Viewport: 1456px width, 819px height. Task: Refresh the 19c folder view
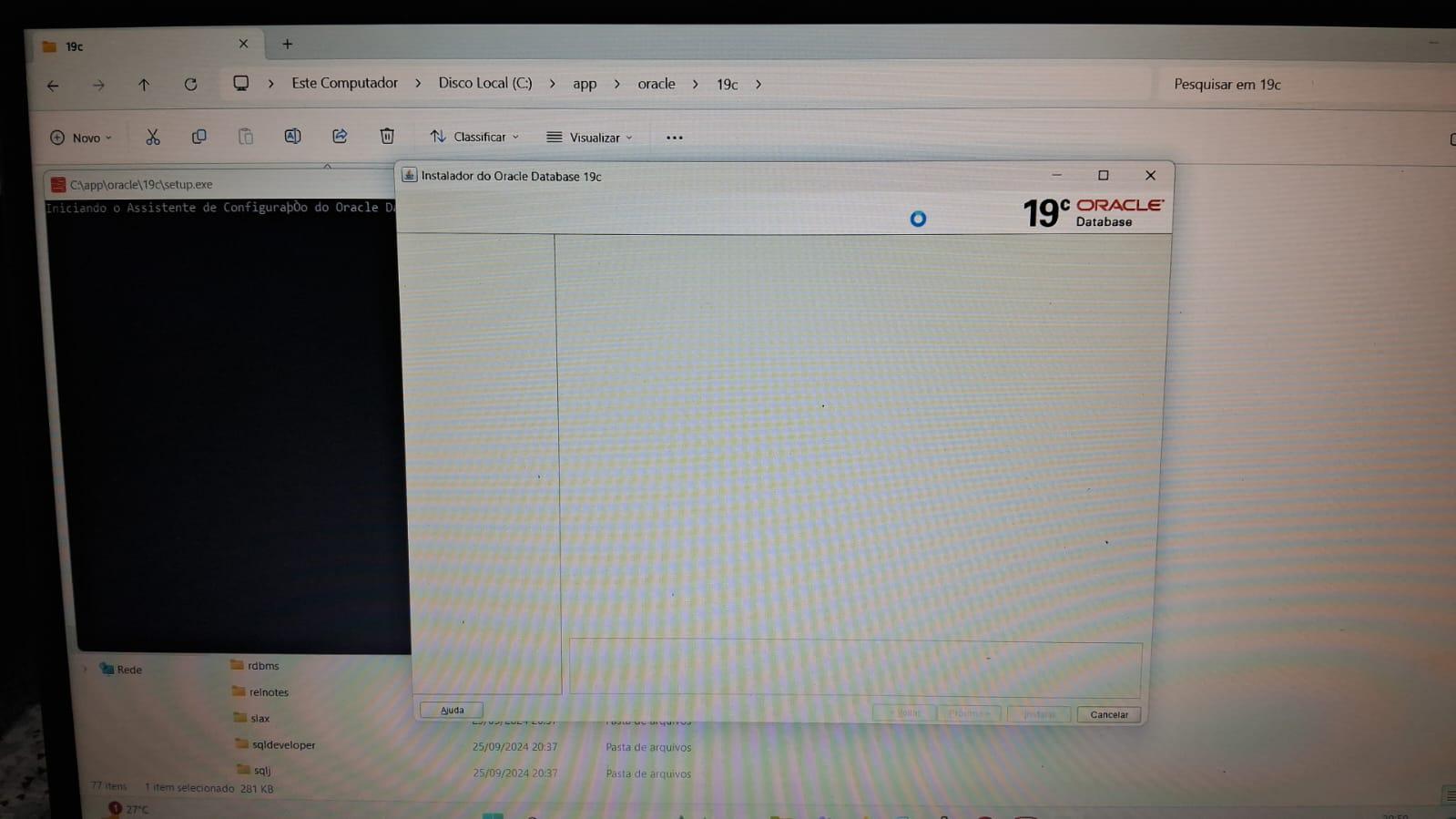tap(190, 85)
